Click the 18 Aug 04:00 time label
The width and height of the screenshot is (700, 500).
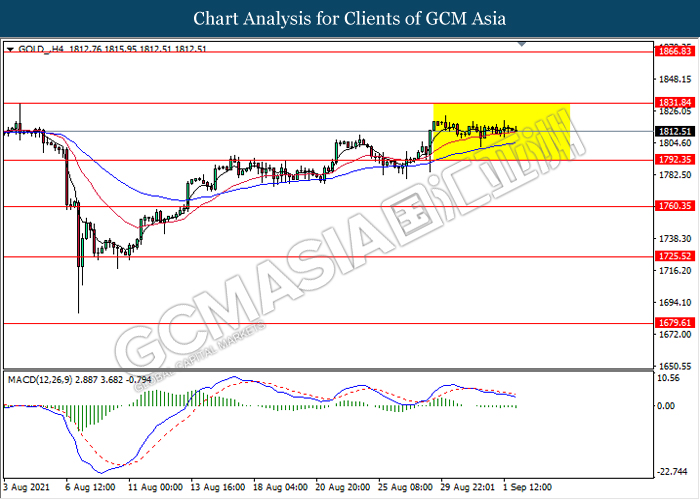[280, 487]
